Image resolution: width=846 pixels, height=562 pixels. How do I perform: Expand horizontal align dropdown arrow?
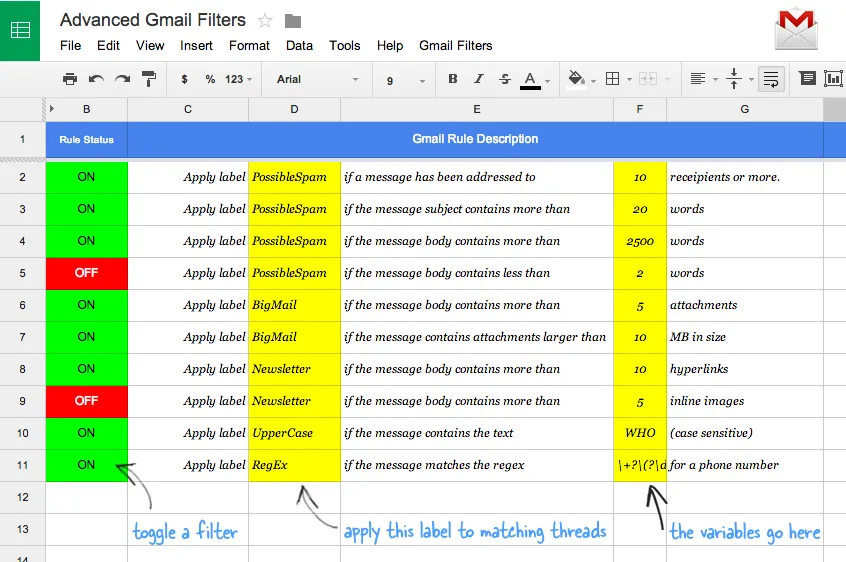(715, 80)
